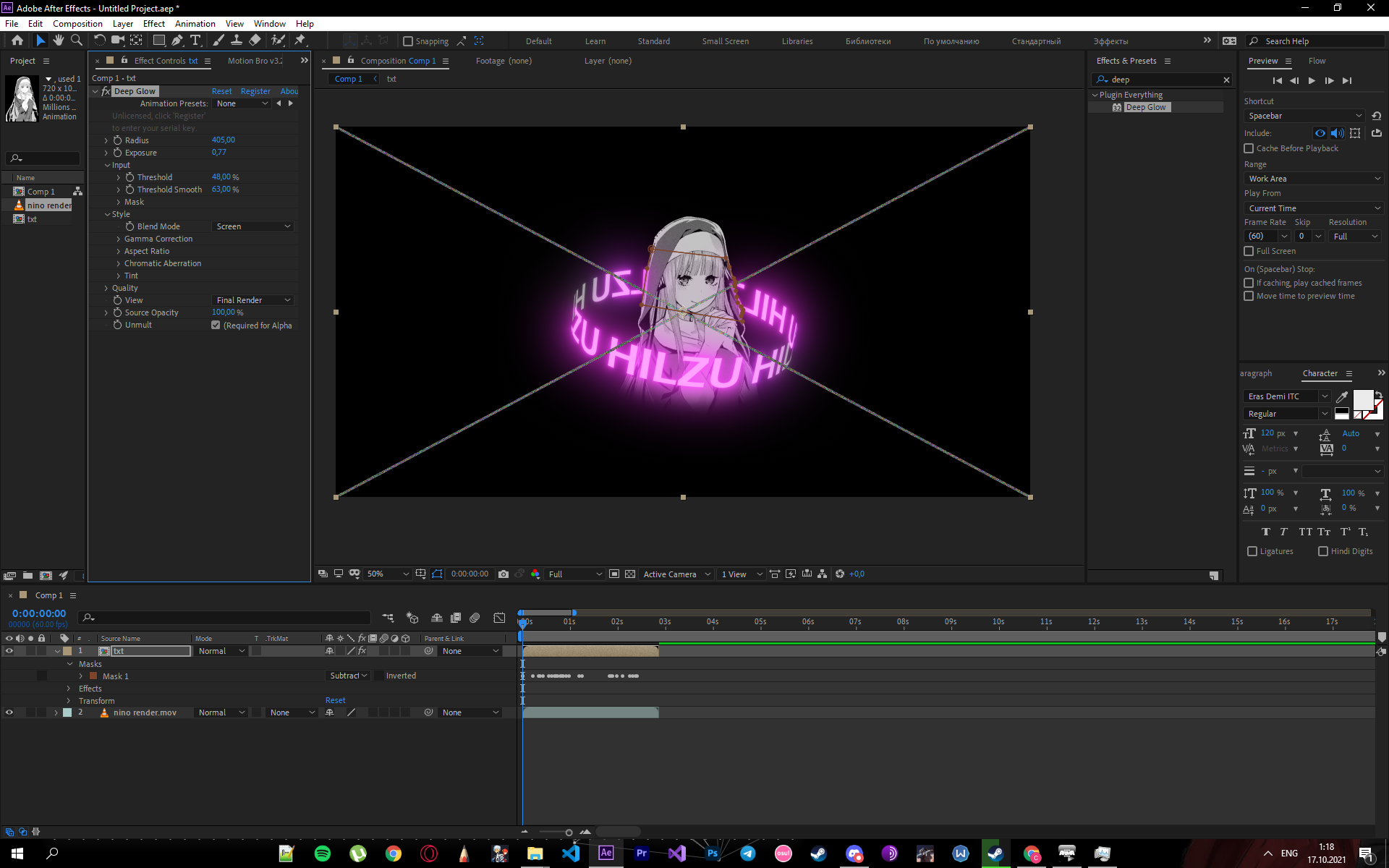The width and height of the screenshot is (1389, 868).
Task: Select the Rectangle shape tool
Action: (x=159, y=41)
